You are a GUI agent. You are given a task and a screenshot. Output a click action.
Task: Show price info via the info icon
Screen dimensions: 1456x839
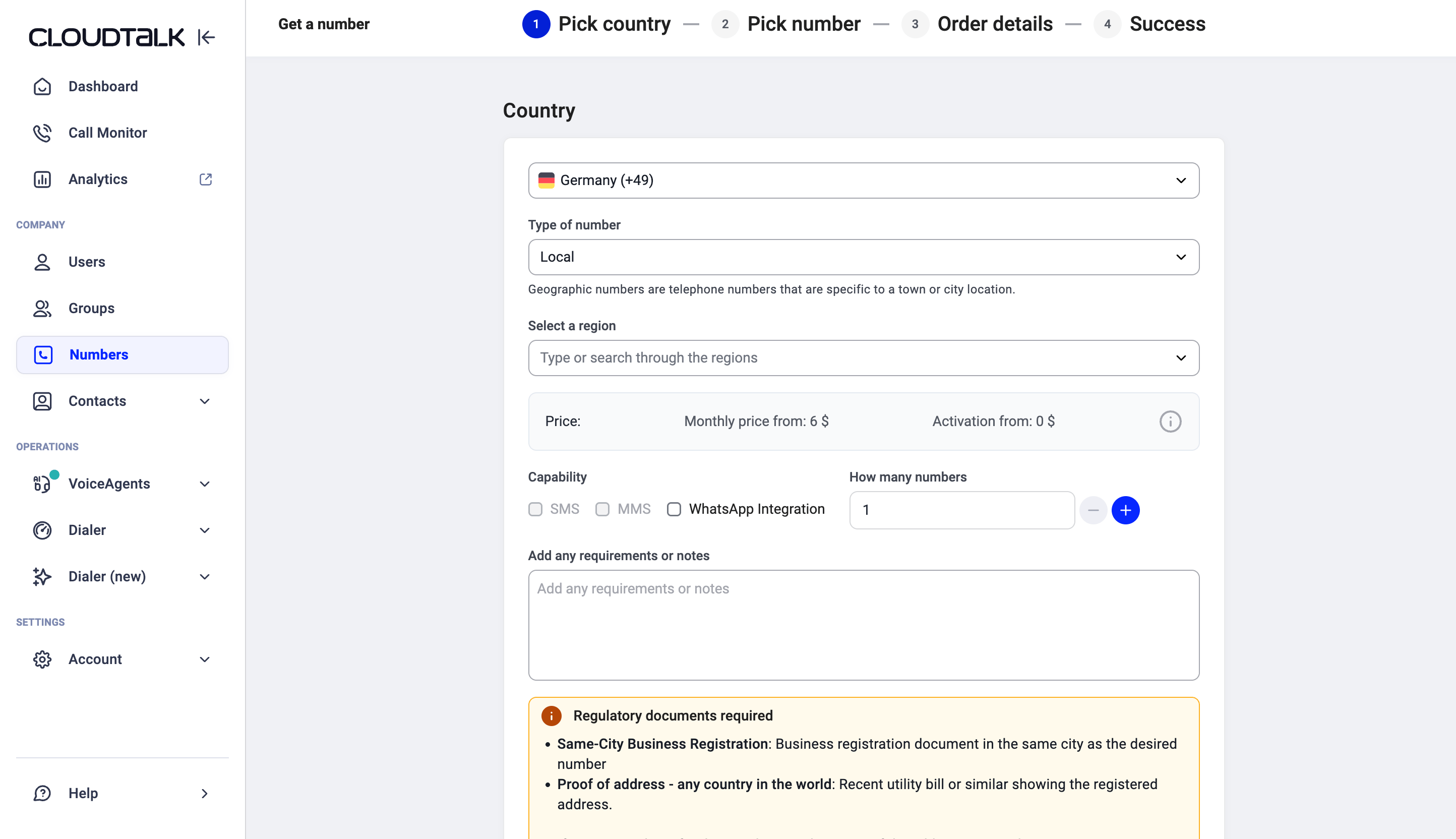pyautogui.click(x=1170, y=421)
